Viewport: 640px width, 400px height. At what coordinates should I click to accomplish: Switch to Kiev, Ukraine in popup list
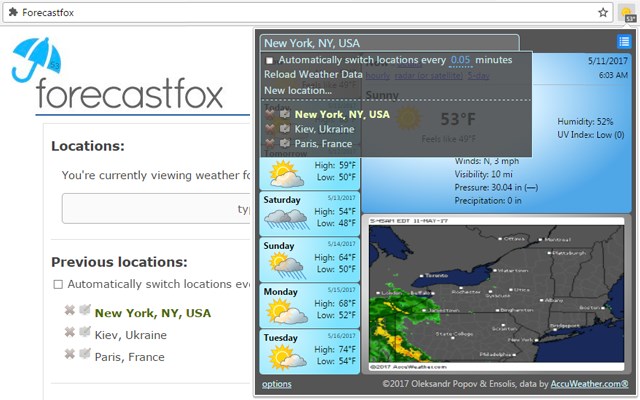(x=324, y=129)
